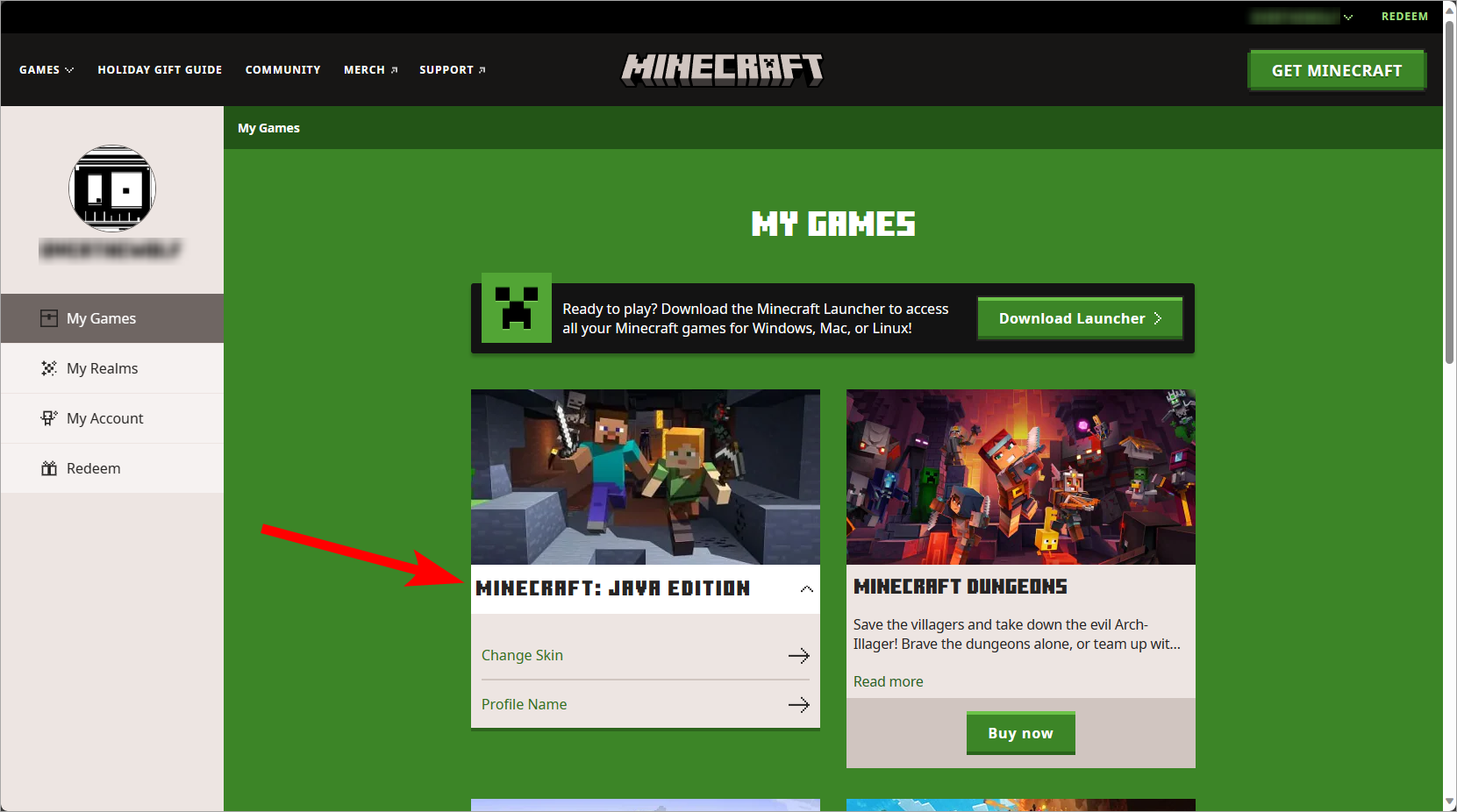Click the Redeem gift box icon

click(49, 468)
